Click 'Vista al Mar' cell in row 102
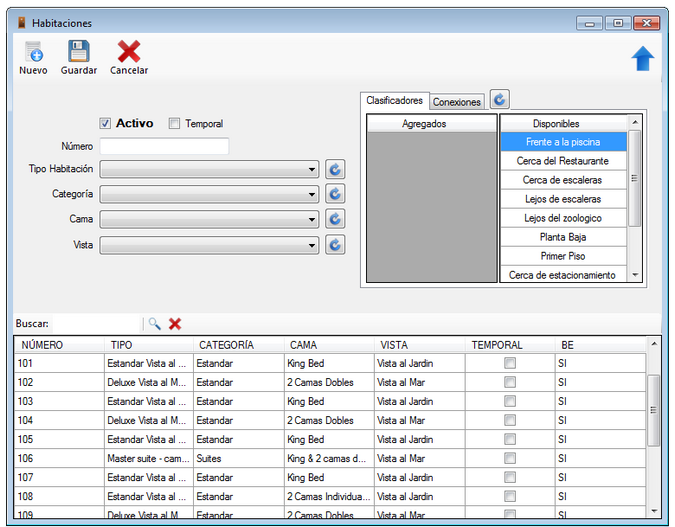The height and width of the screenshot is (527, 675). [x=420, y=382]
